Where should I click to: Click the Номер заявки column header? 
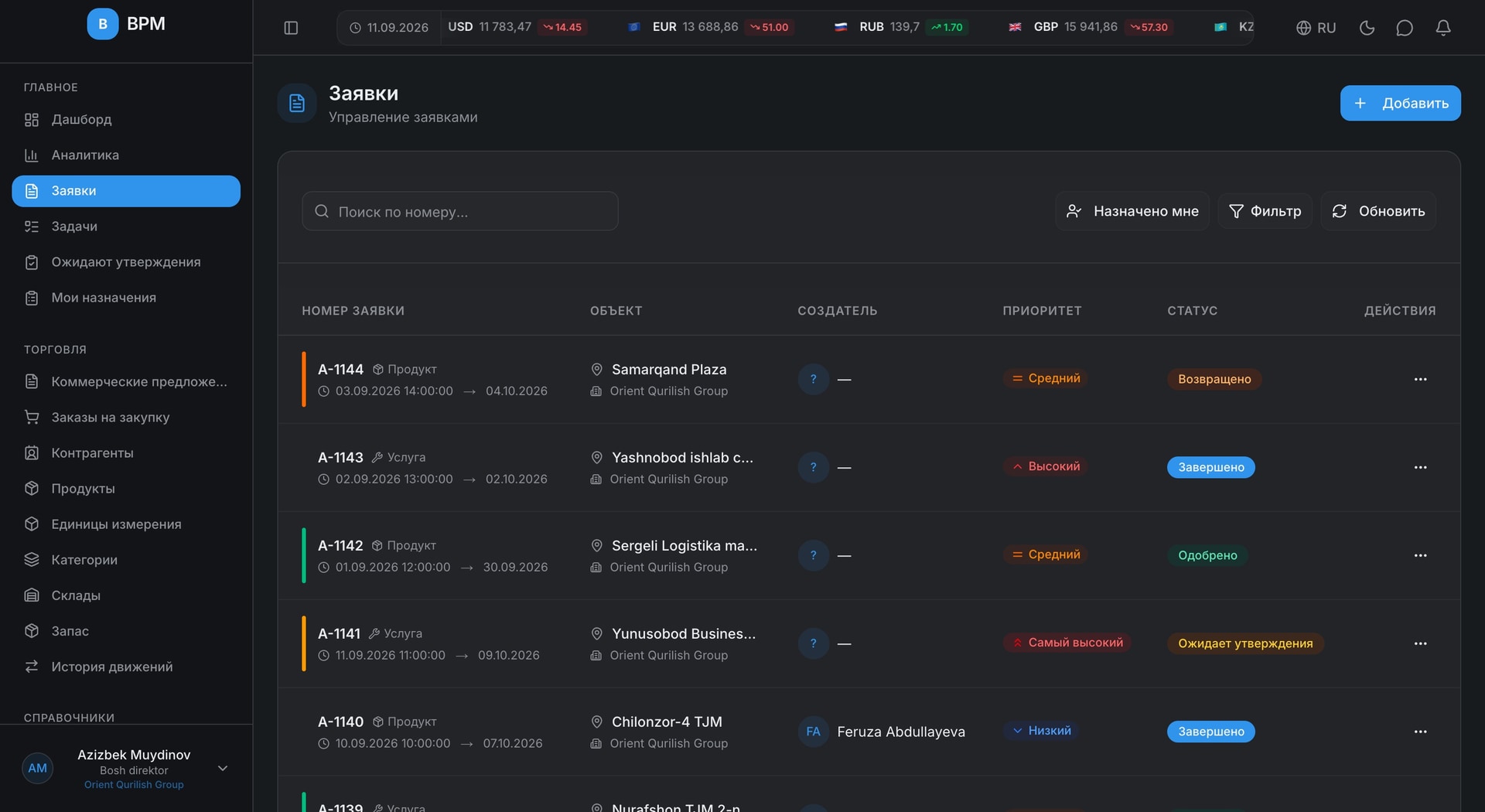[353, 311]
